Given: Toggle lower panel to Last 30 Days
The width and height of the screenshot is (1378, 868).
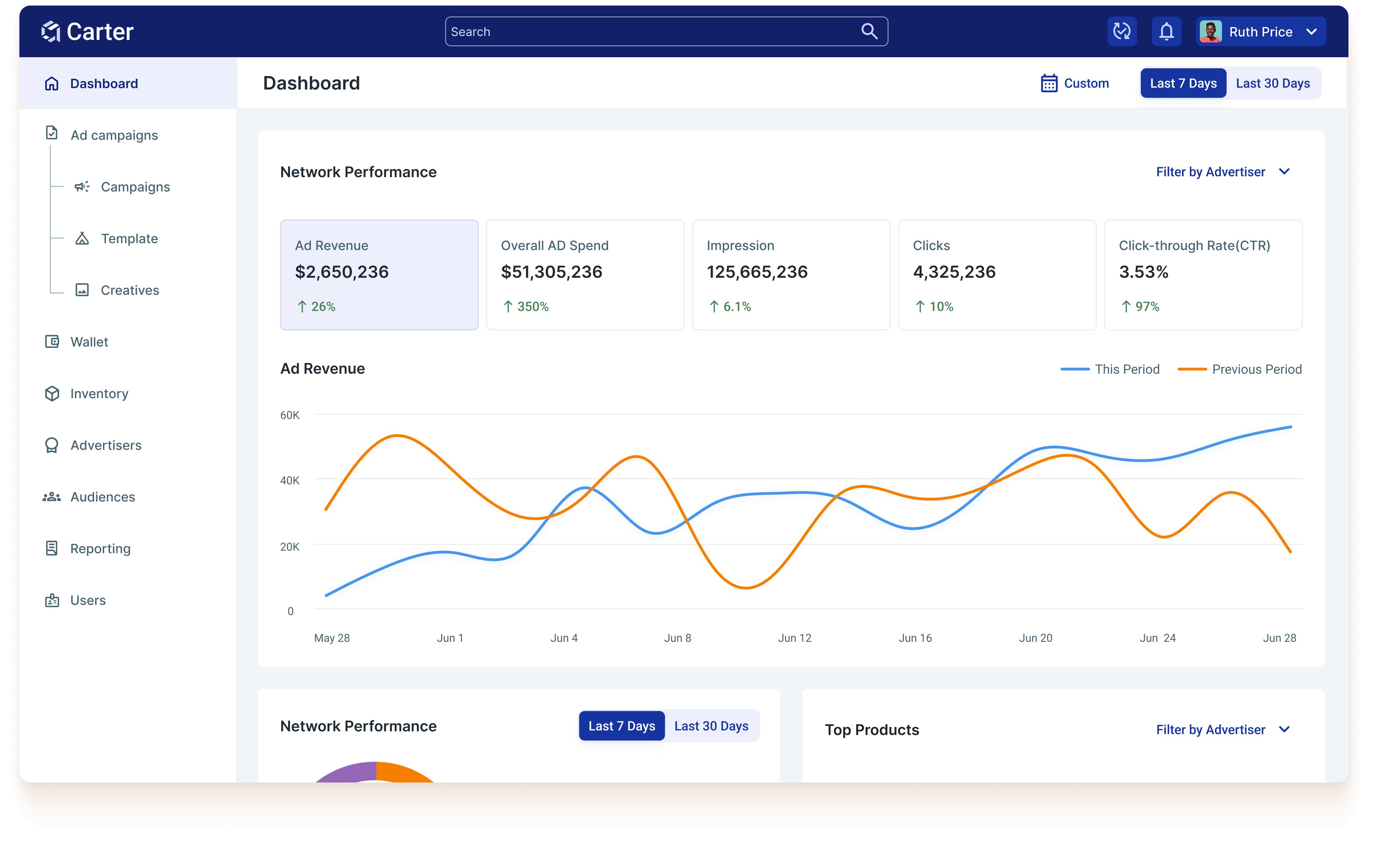Looking at the screenshot, I should point(711,726).
